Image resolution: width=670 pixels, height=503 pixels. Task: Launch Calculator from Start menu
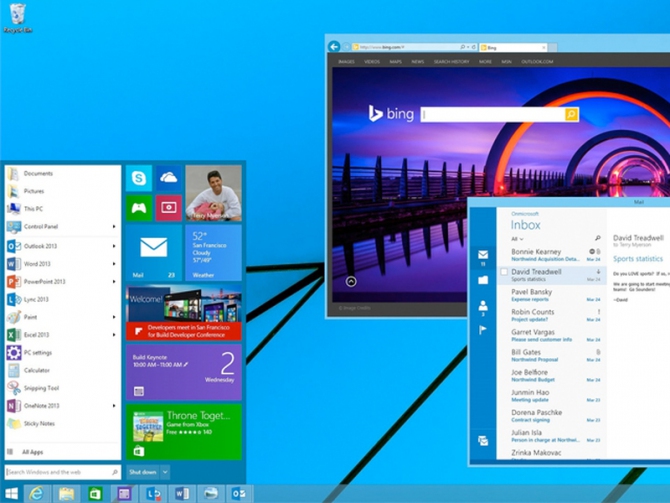tap(63, 370)
